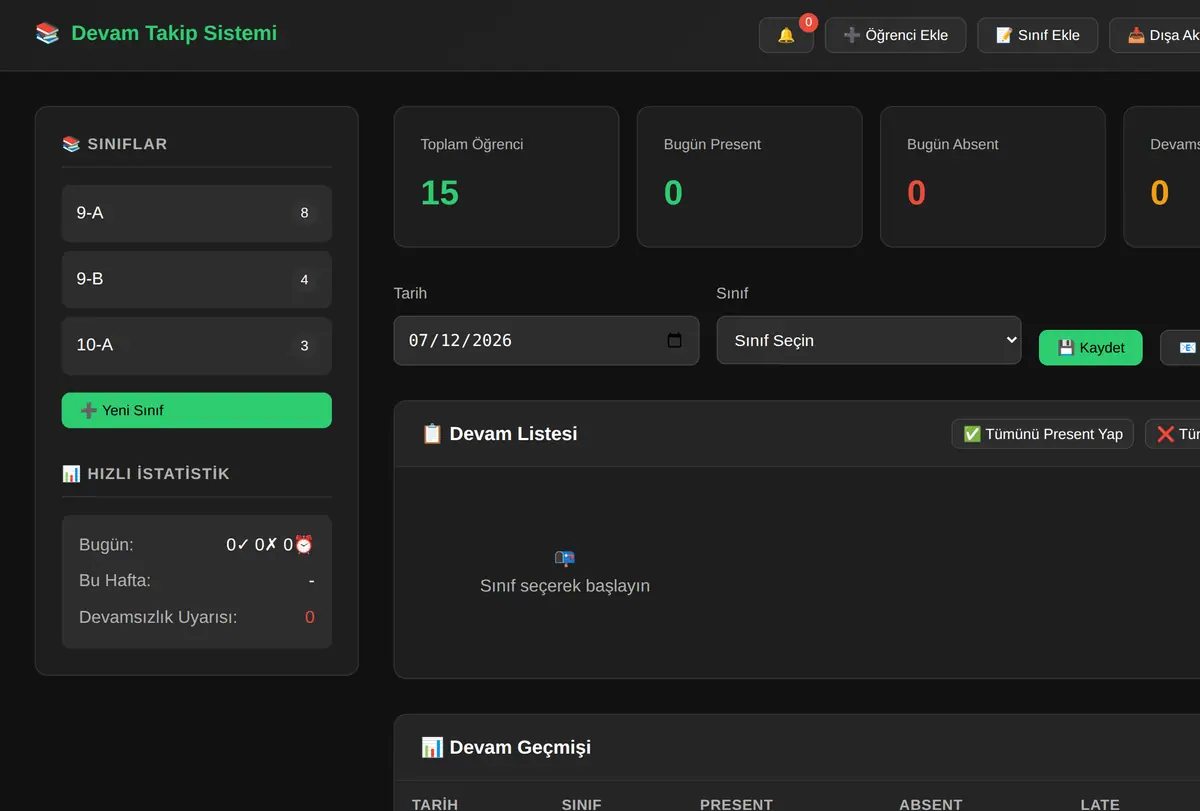The height and width of the screenshot is (811, 1200).
Task: Click the ABSENT column header
Action: pyautogui.click(x=931, y=805)
